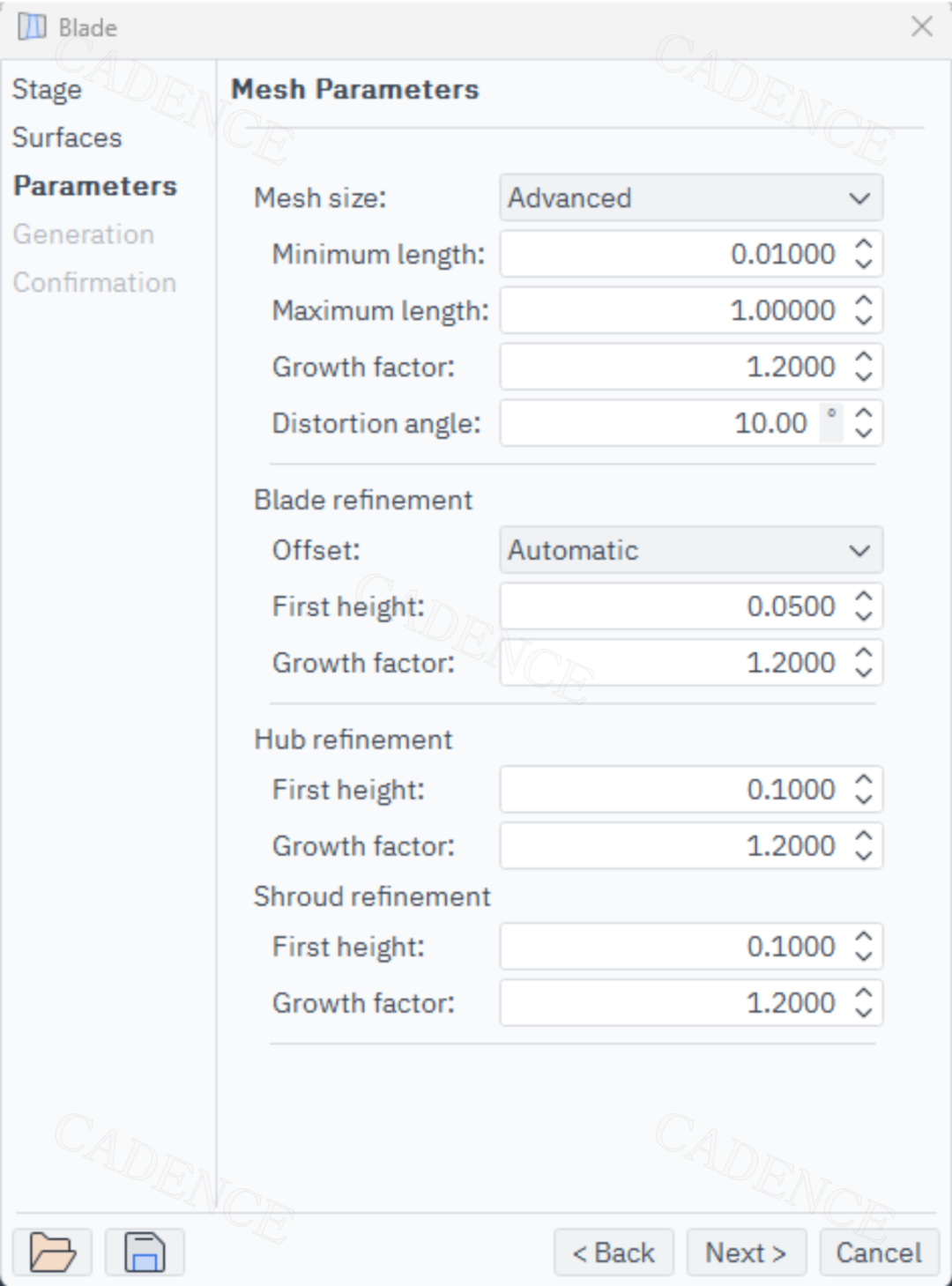
Task: Expand the Offset Automatic dropdown
Action: 691,550
